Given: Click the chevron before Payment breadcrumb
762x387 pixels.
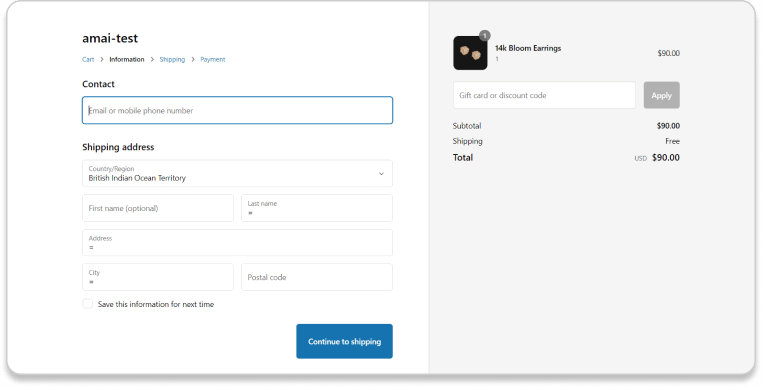Looking at the screenshot, I should pos(193,59).
